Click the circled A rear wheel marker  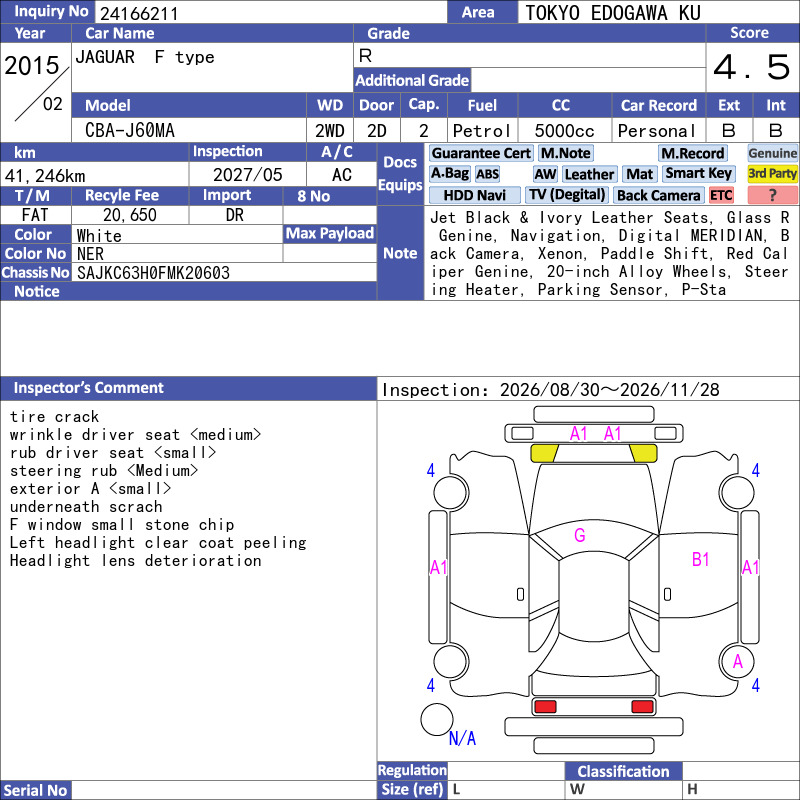tap(737, 662)
